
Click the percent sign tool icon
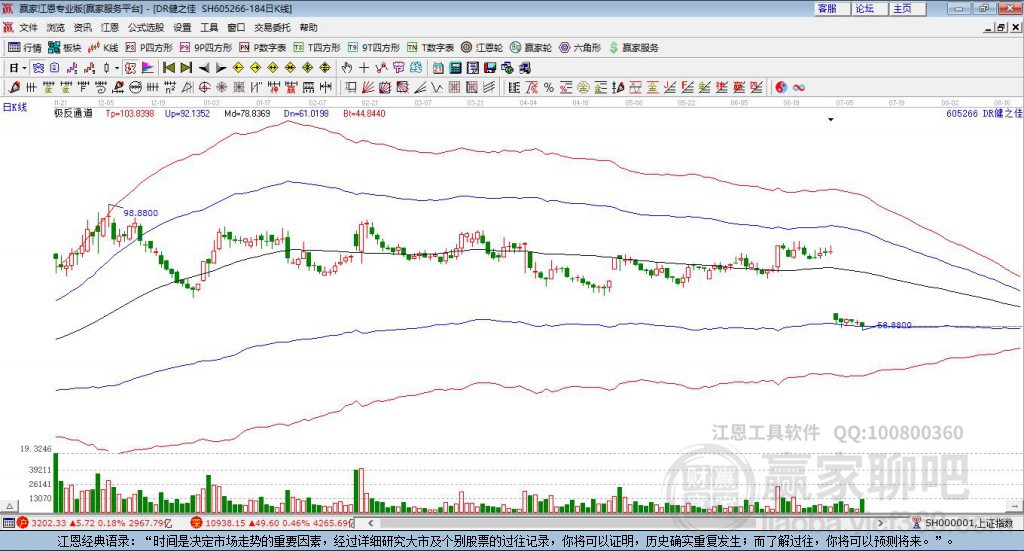click(x=549, y=87)
